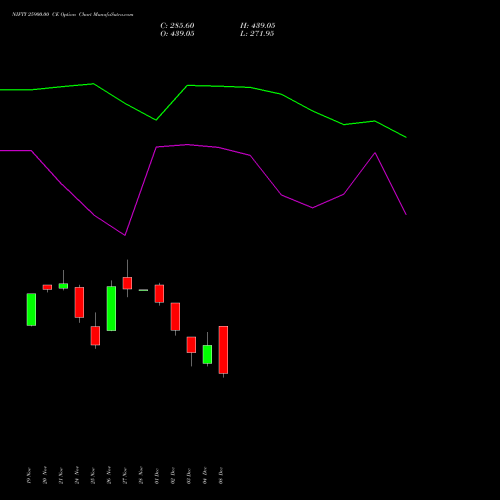
Task: Select the open value O: 439.05
Action: coord(177,34)
